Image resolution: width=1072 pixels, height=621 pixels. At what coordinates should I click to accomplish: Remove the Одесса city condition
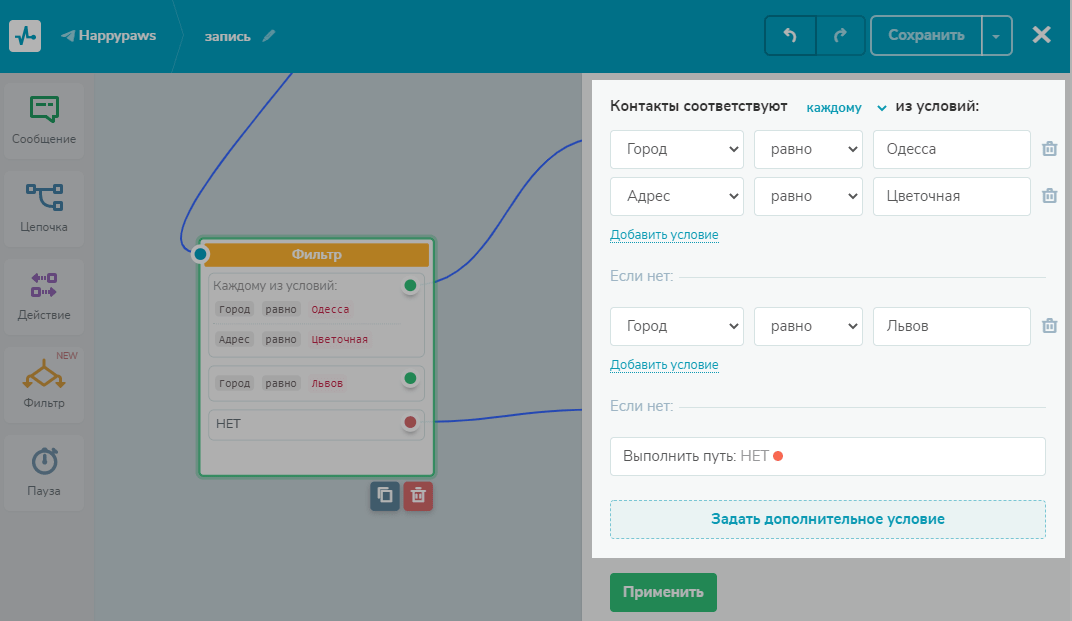pyautogui.click(x=1049, y=149)
